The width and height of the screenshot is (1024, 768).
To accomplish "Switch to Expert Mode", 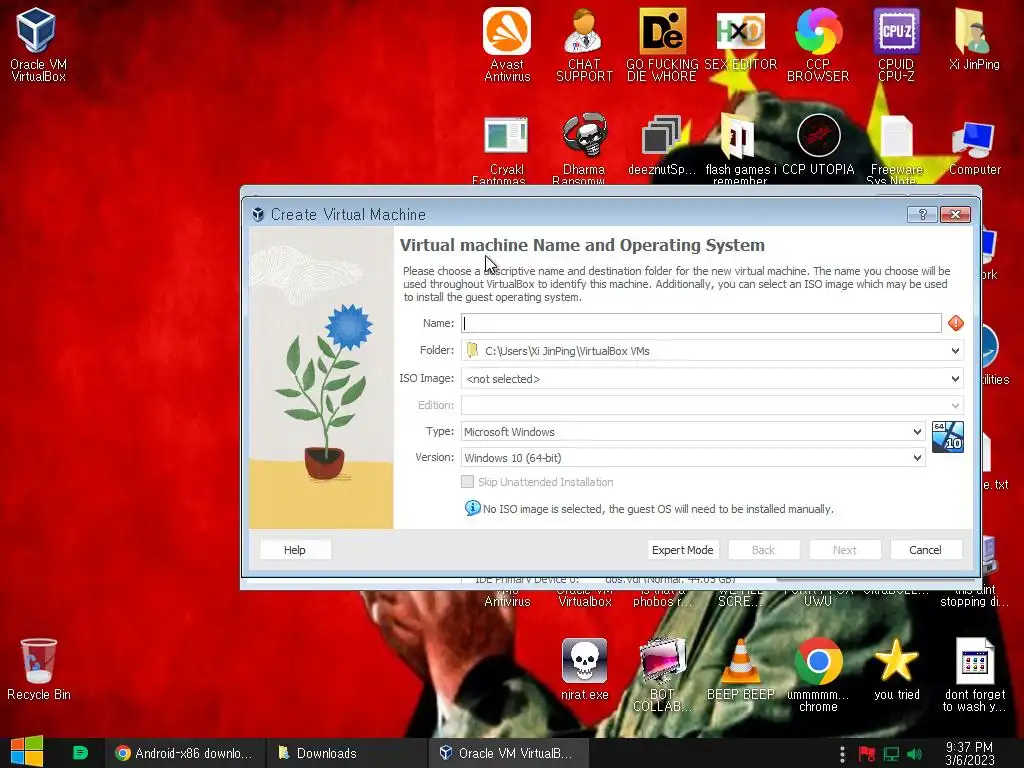I will coord(682,550).
